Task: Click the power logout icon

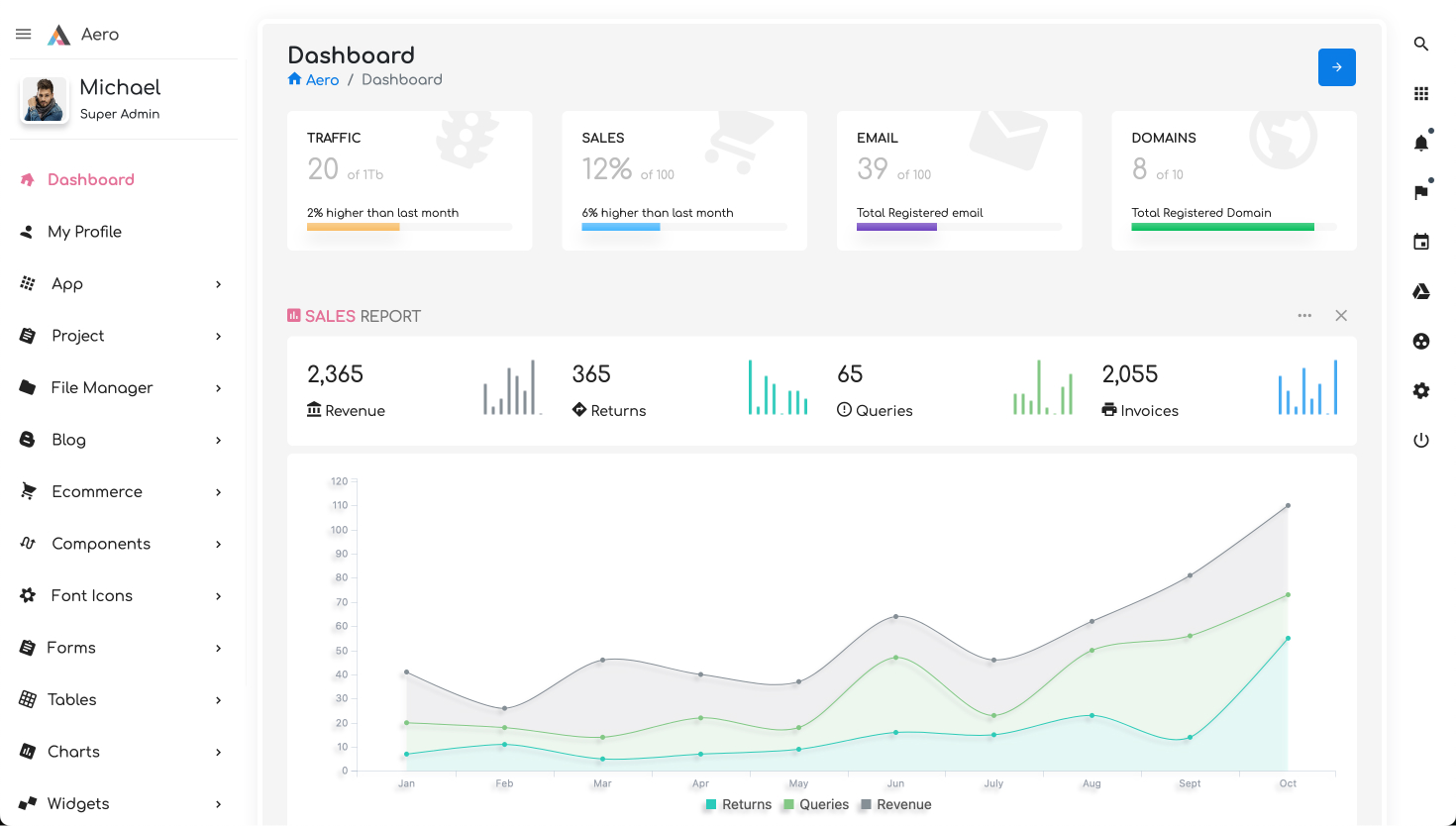Action: point(1421,440)
